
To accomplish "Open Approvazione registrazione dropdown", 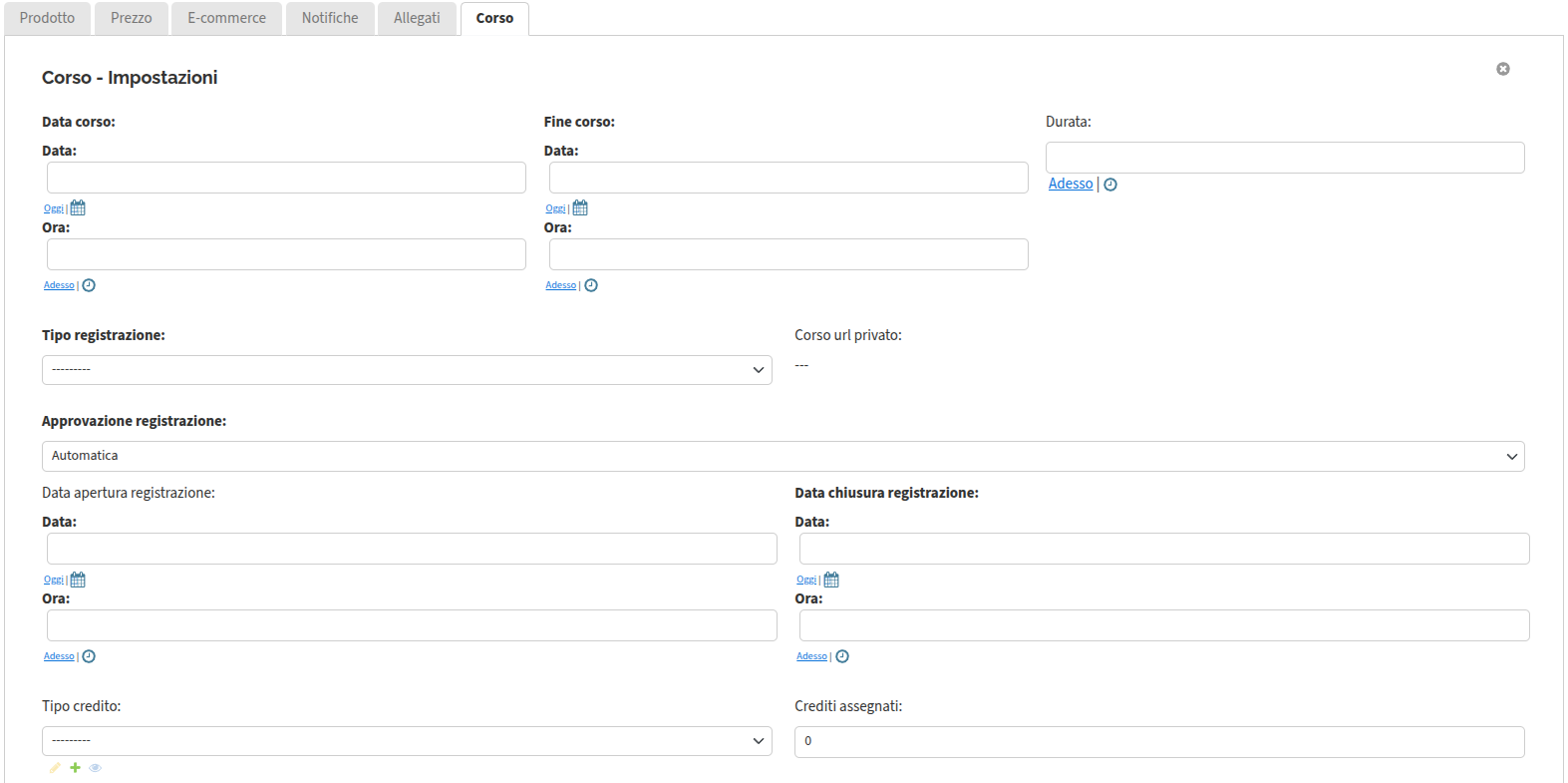I will coord(784,456).
